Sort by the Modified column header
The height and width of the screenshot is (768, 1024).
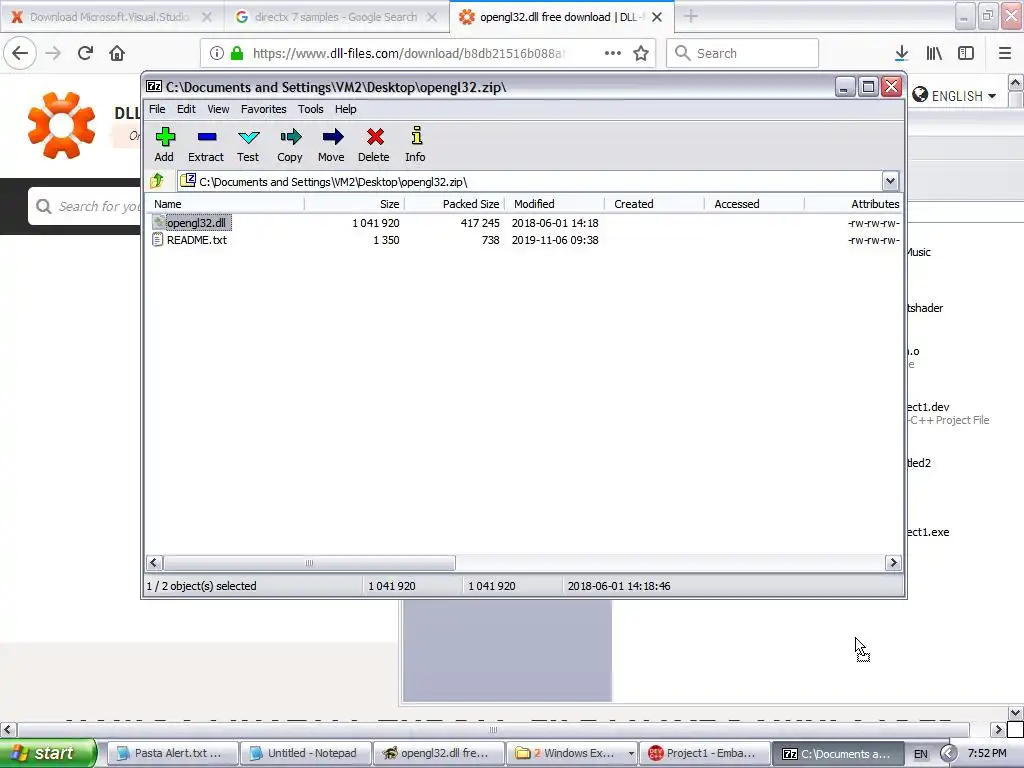(554, 204)
